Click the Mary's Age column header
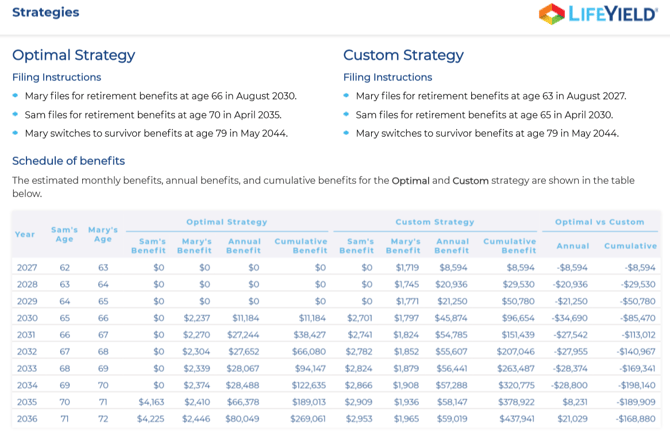Image resolution: width=670 pixels, height=443 pixels. [x=102, y=235]
